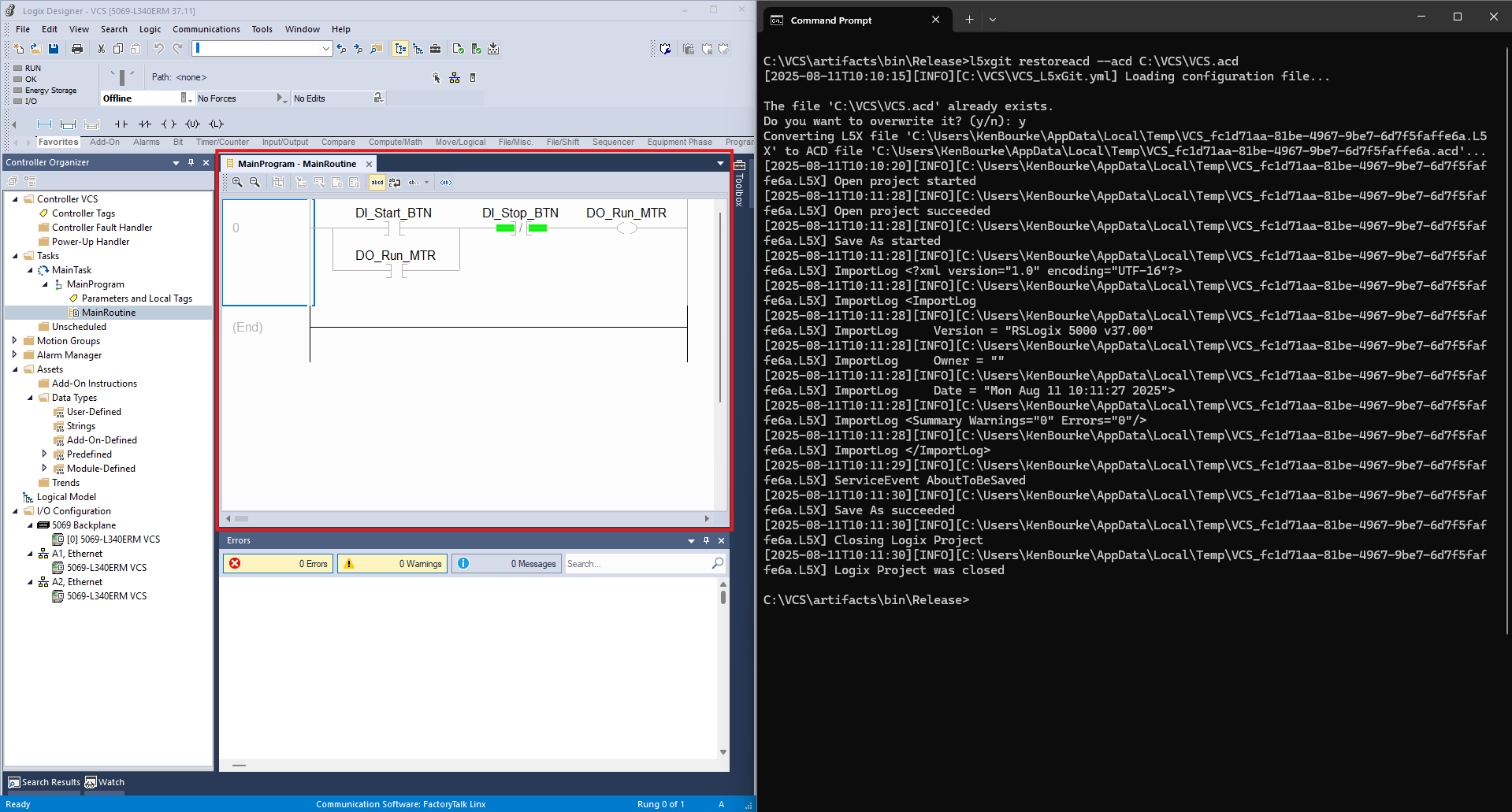Viewport: 1512px width, 812px height.
Task: Open the Communications menu
Action: (206, 29)
